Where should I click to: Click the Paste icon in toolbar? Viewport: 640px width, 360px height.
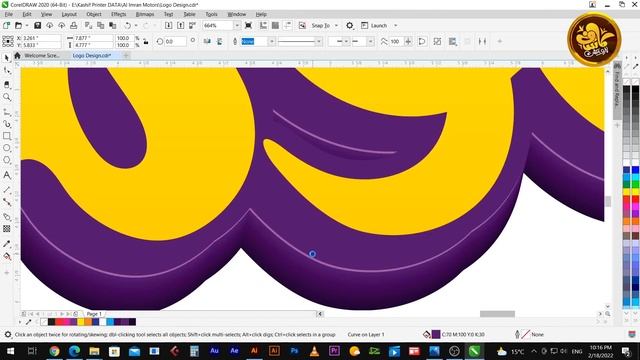(113, 25)
